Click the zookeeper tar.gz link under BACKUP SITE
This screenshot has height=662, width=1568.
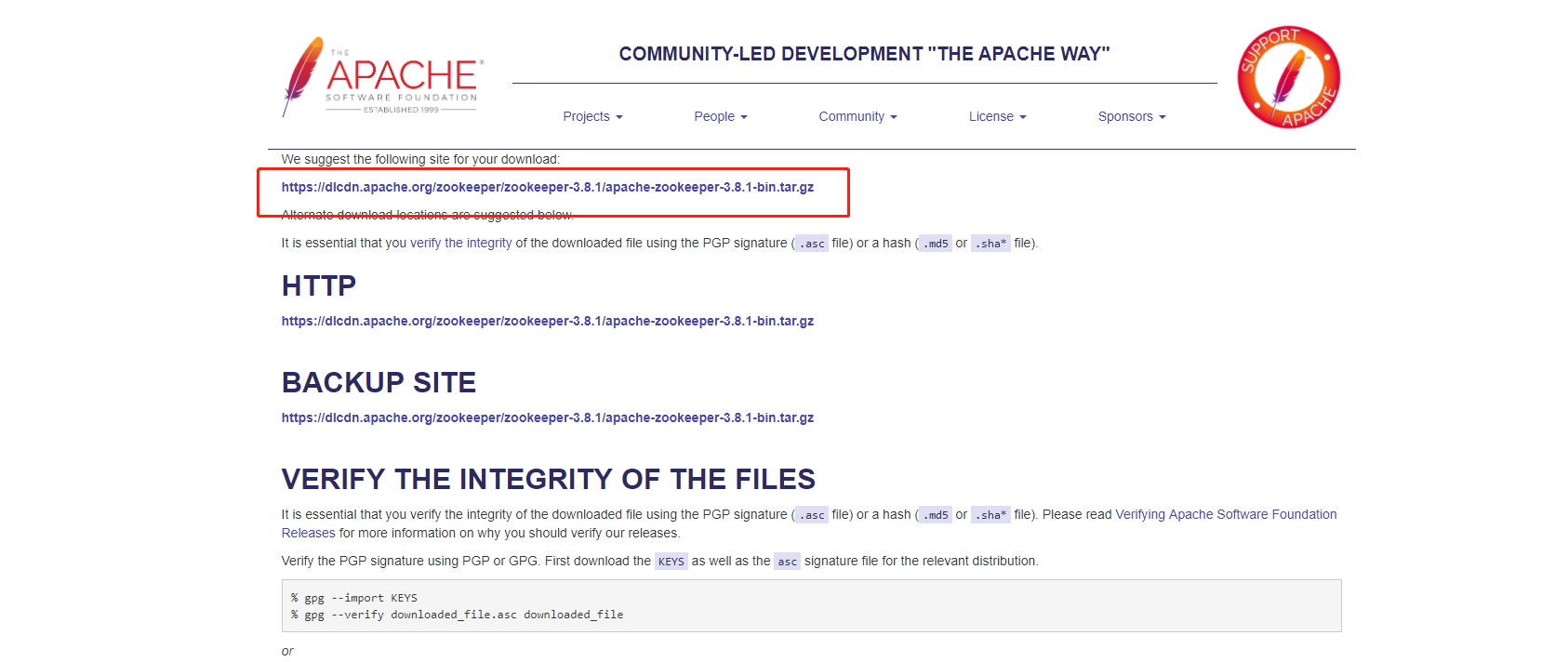pos(548,417)
